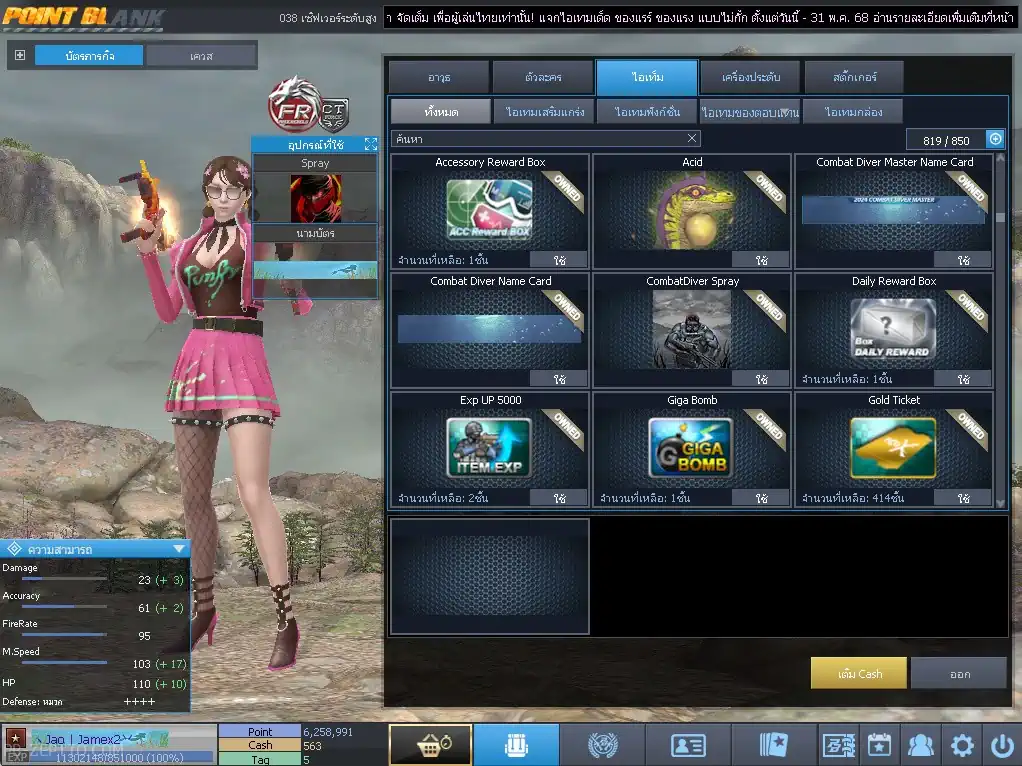Add inventory slots with plus button

click(995, 139)
